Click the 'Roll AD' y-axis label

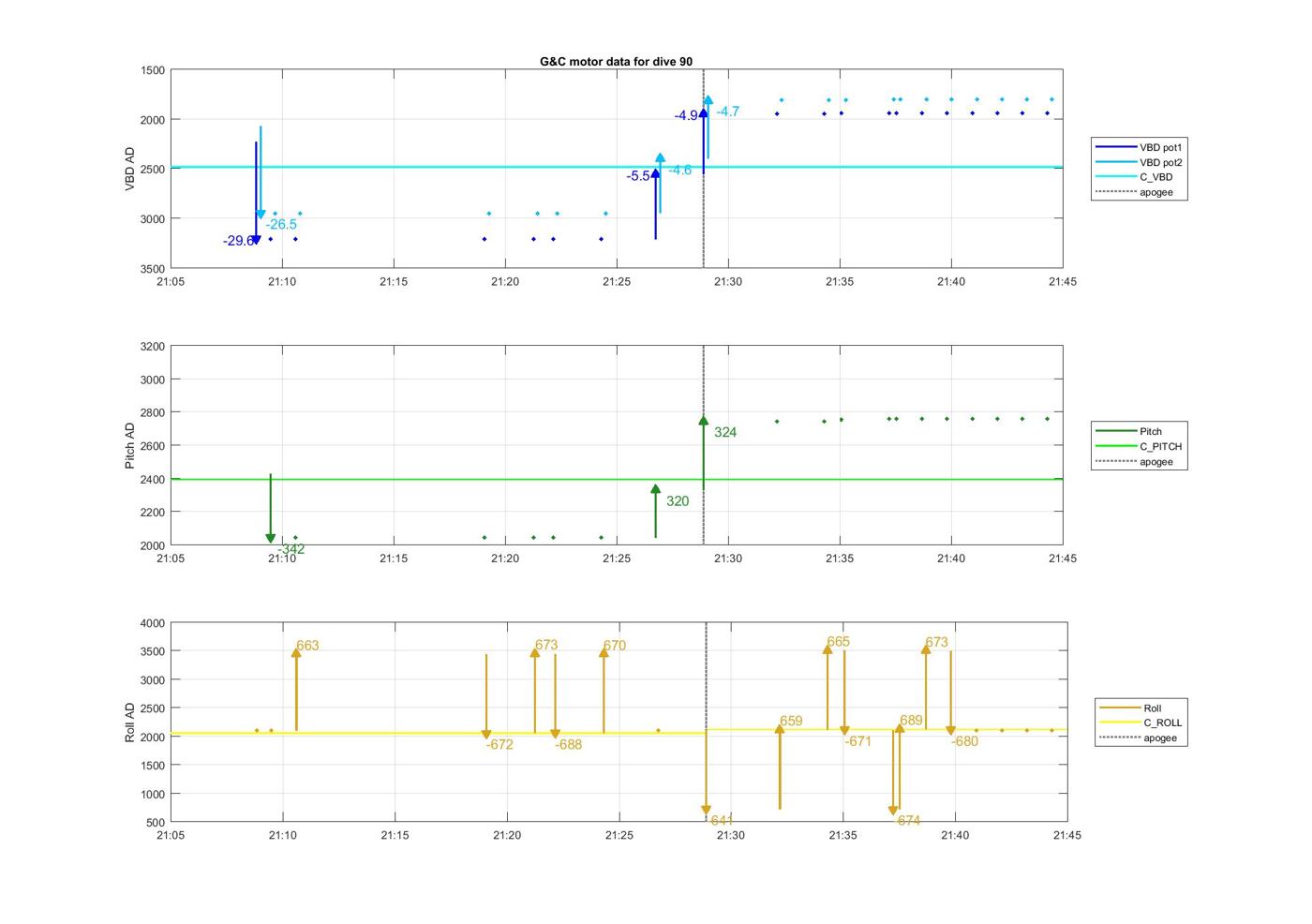tap(130, 723)
